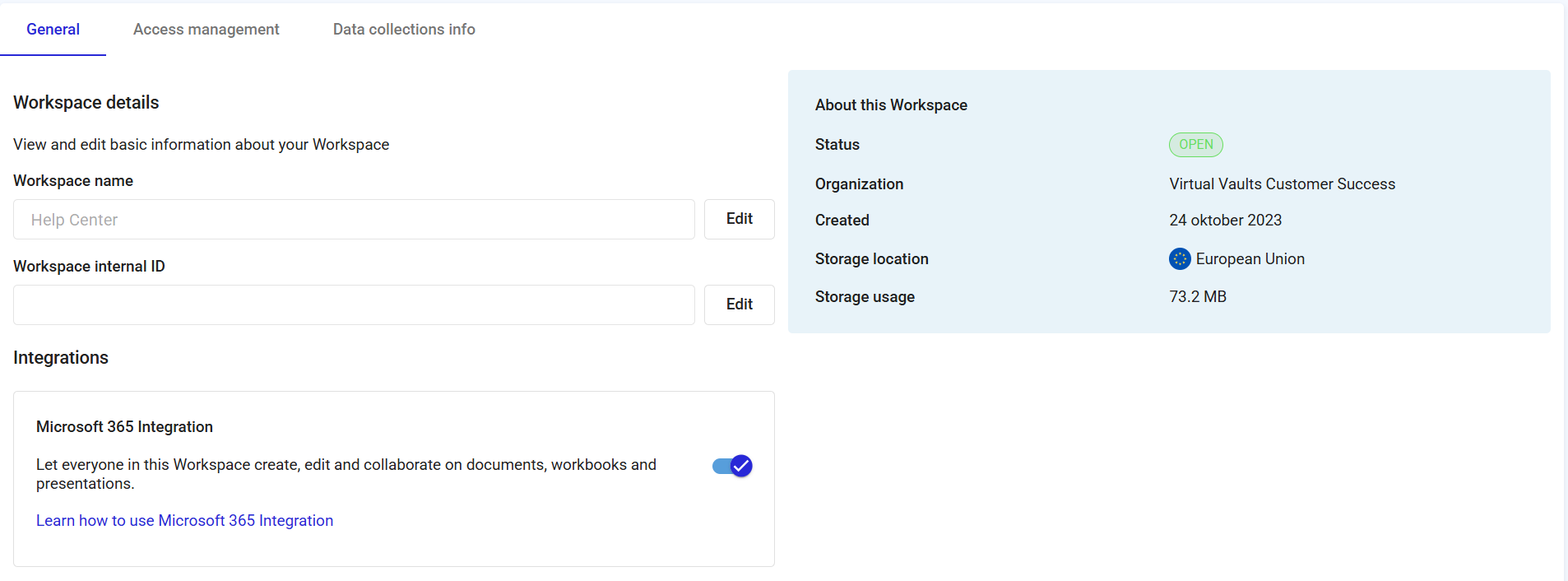The image size is (1568, 581).
Task: Click the Workspace internal ID field
Action: click(x=354, y=305)
